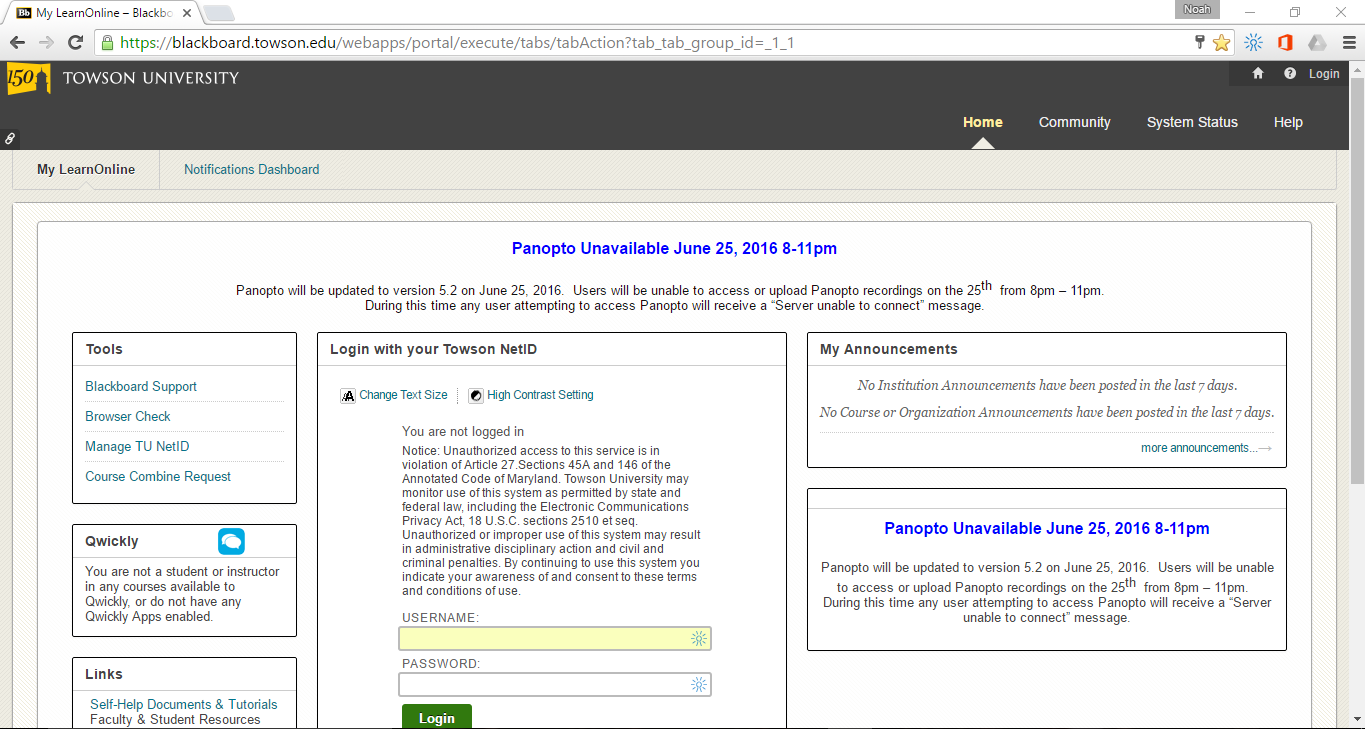Open a new browser tab
This screenshot has width=1365, height=729.
(x=218, y=13)
